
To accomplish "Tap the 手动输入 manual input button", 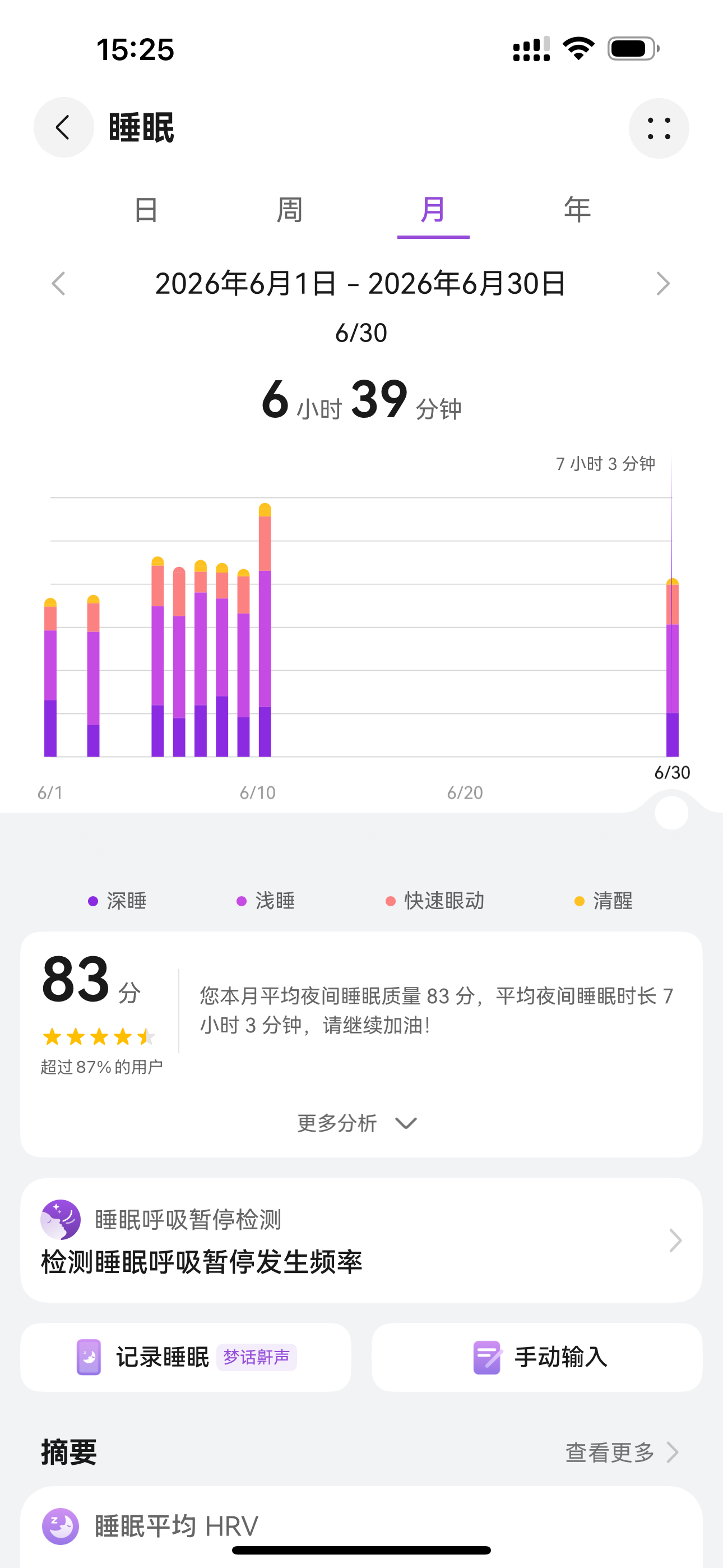I will (537, 1357).
